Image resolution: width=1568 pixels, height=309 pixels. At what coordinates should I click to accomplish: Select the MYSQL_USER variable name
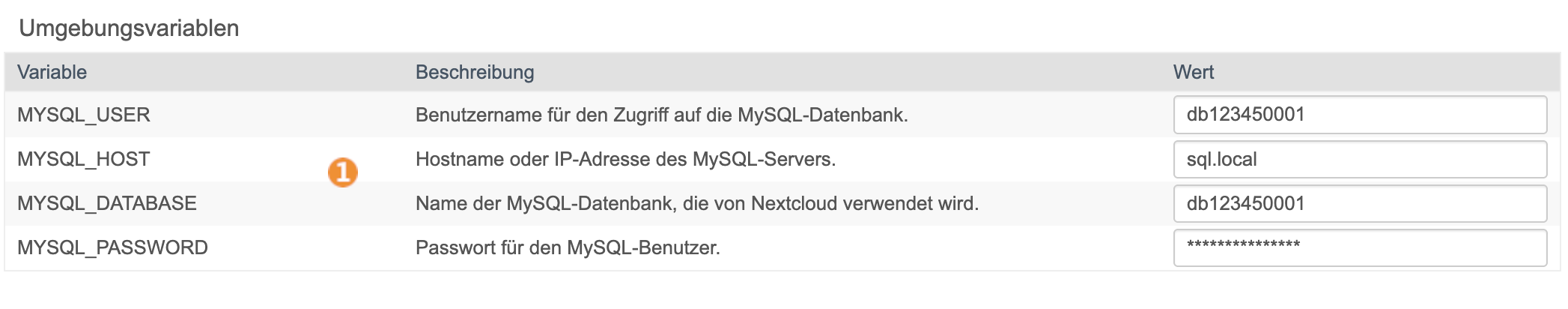click(x=84, y=115)
